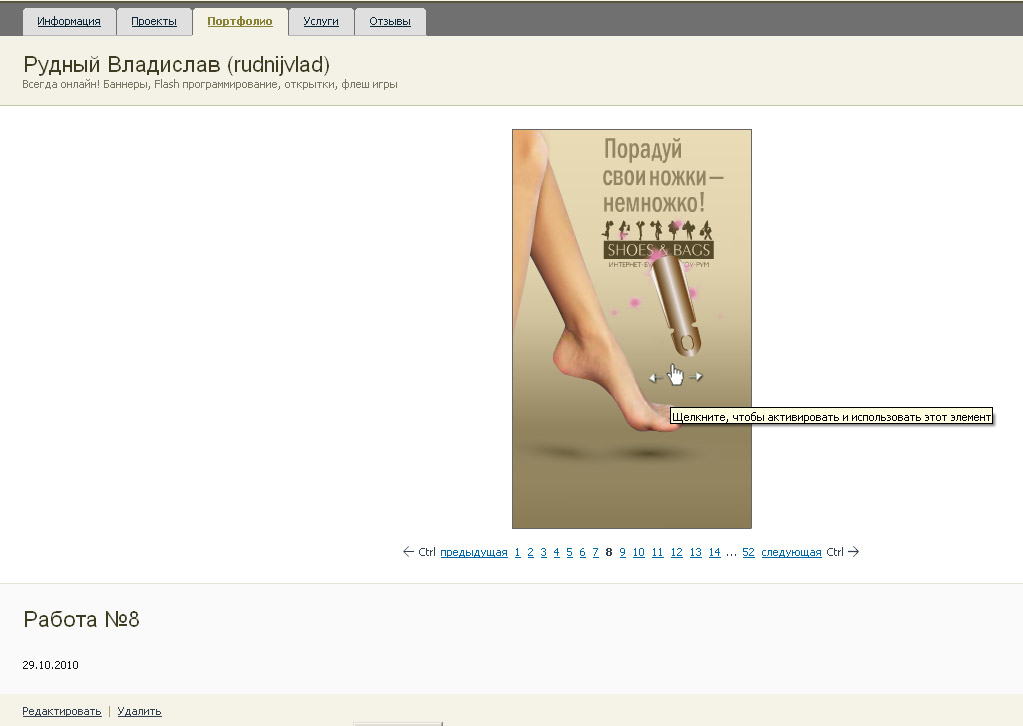Click the следующая pagination link
This screenshot has height=726, width=1023.
[x=791, y=552]
